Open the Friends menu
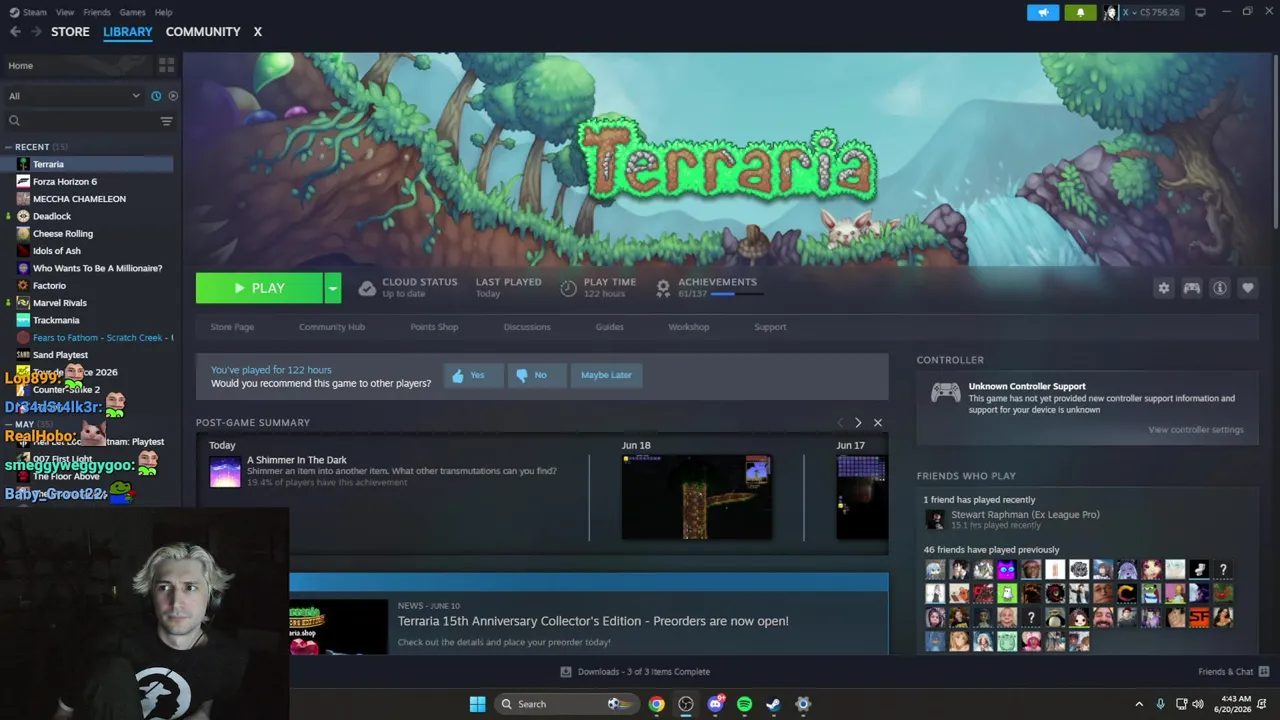1280x720 pixels. [x=97, y=12]
